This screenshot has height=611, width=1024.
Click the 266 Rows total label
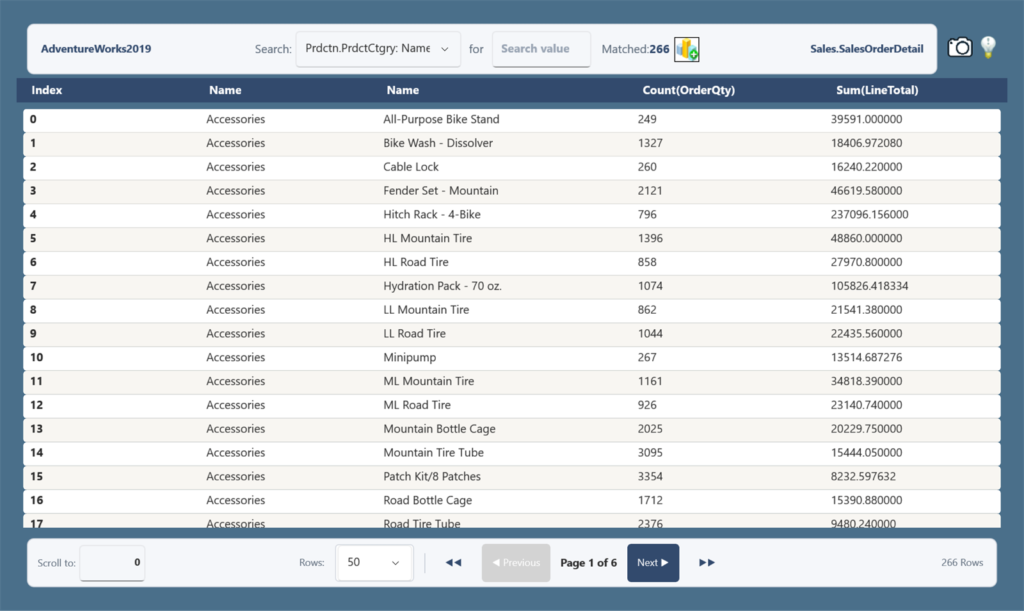click(x=962, y=563)
